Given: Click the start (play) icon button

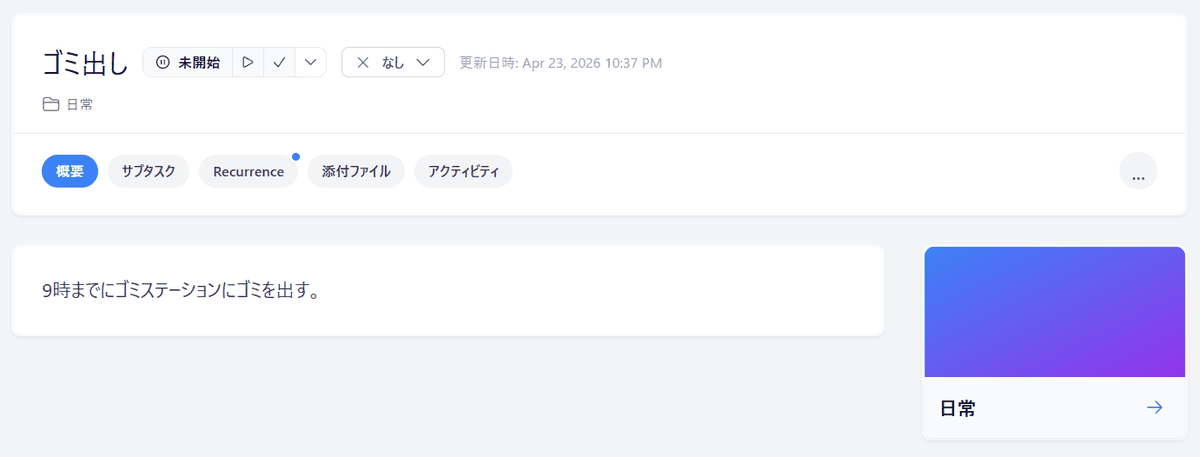Looking at the screenshot, I should point(248,63).
